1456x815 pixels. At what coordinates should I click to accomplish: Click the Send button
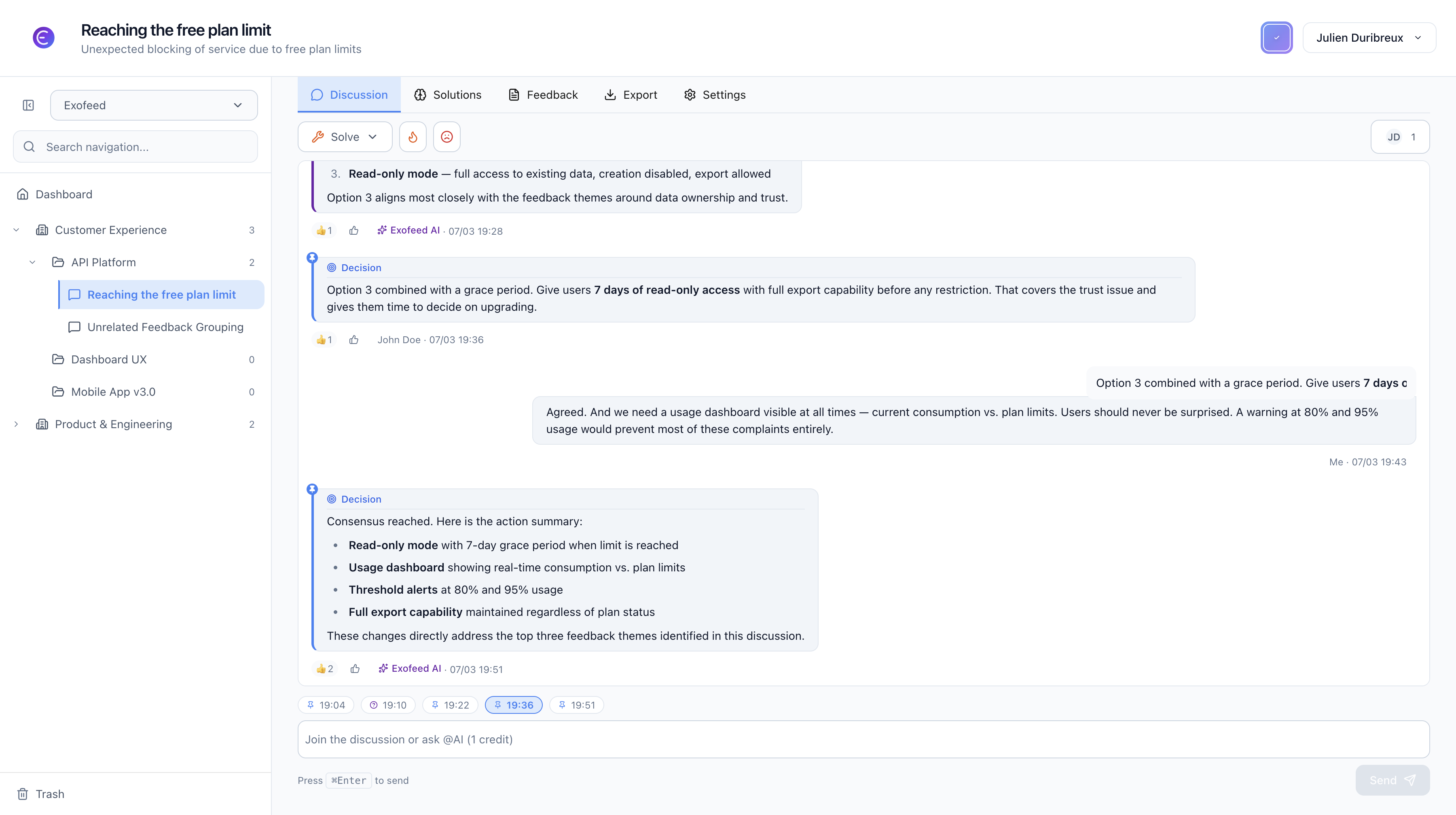pos(1392,780)
